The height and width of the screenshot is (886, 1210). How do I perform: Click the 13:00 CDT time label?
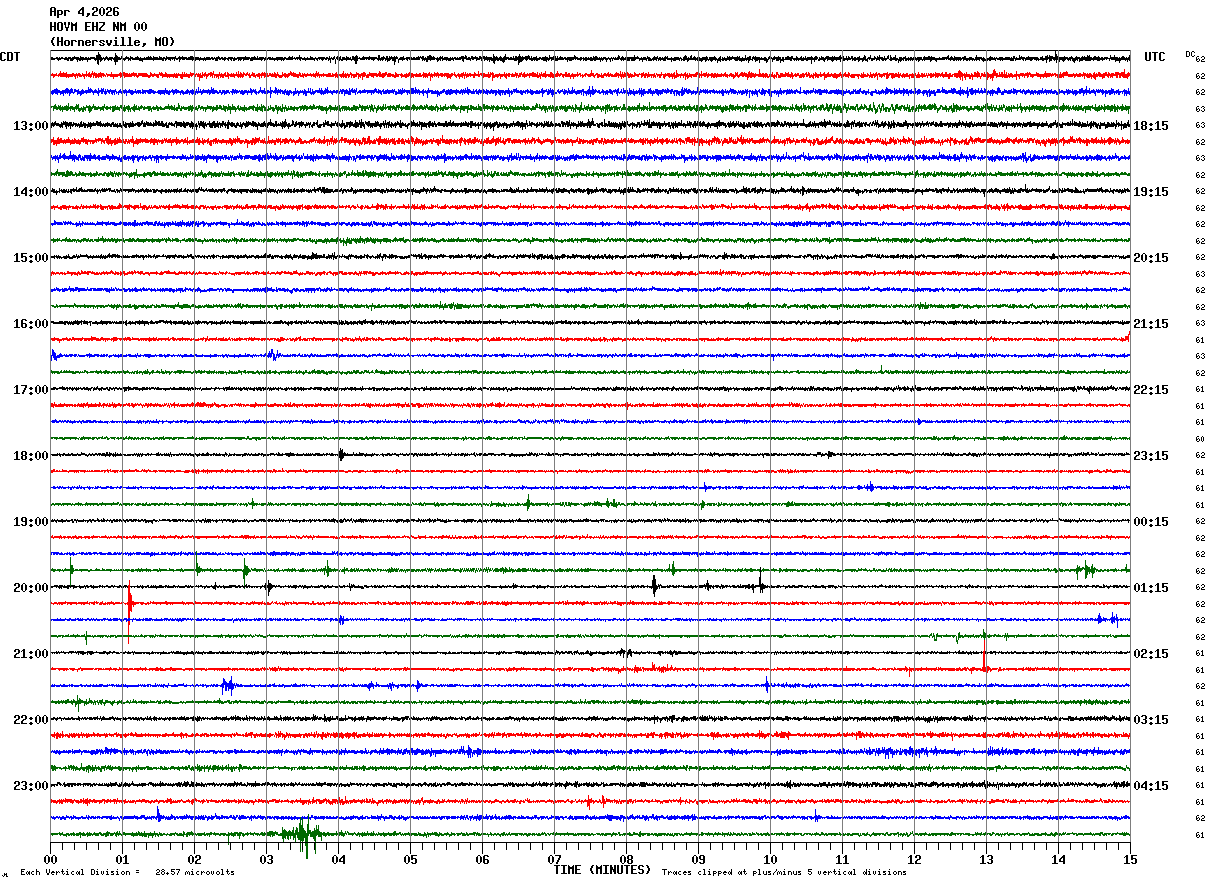pos(30,126)
